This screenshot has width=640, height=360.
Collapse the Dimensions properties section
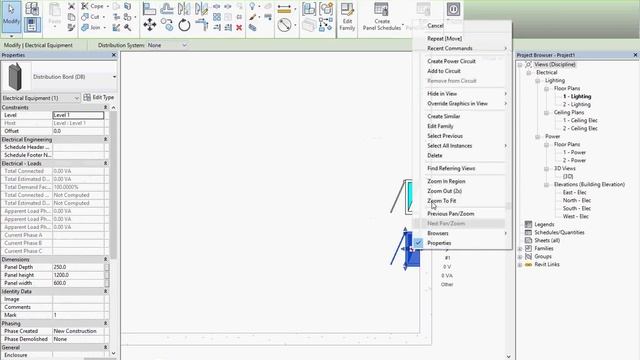point(105,259)
